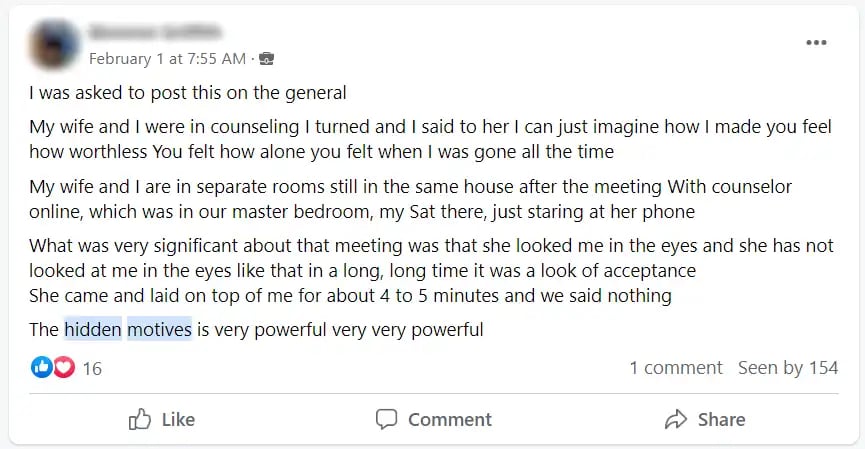
Task: Open the reactions count showing 16
Action: (x=92, y=369)
